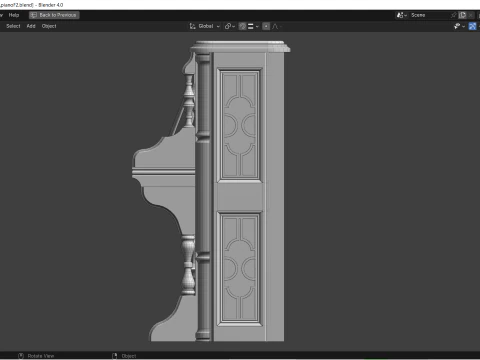Open the Help menu
The image size is (480, 360).
pyautogui.click(x=14, y=15)
